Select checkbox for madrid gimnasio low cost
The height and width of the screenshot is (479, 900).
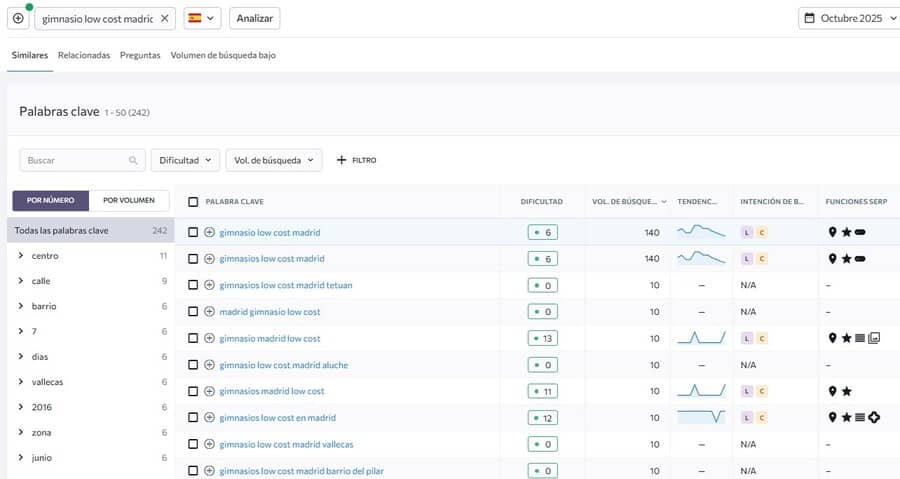193,311
